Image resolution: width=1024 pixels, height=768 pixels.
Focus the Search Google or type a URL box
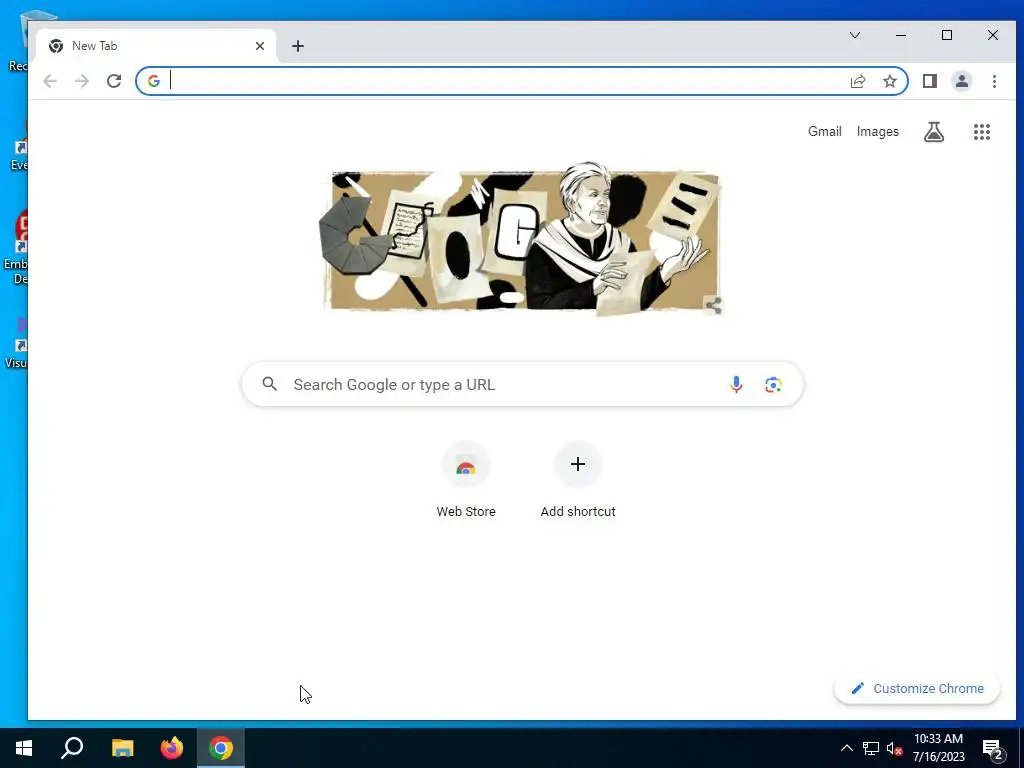click(522, 385)
